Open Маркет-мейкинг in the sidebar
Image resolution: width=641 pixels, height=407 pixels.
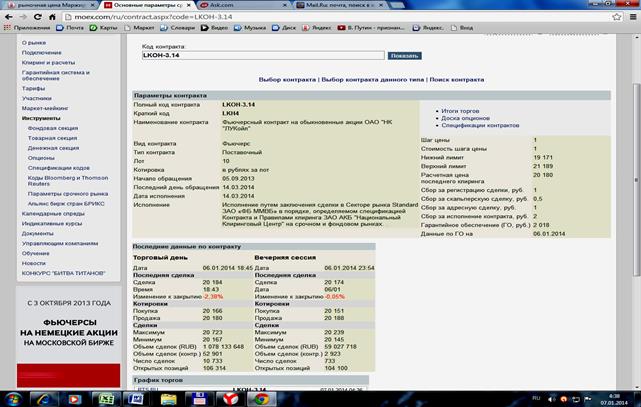pyautogui.click(x=45, y=108)
